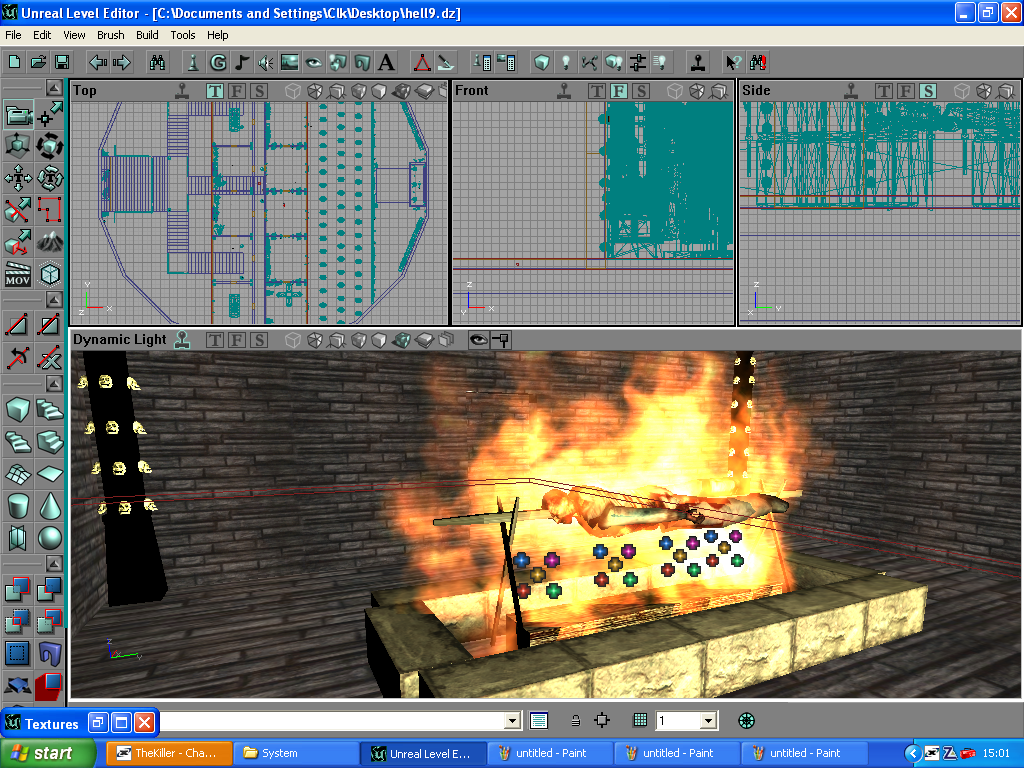Expand the command line history dropdown
Viewport: 1024px width, 768px height.
[x=513, y=720]
